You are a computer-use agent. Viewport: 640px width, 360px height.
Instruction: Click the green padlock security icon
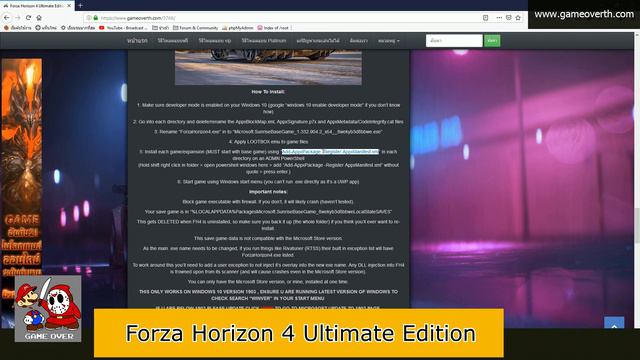[x=96, y=18]
